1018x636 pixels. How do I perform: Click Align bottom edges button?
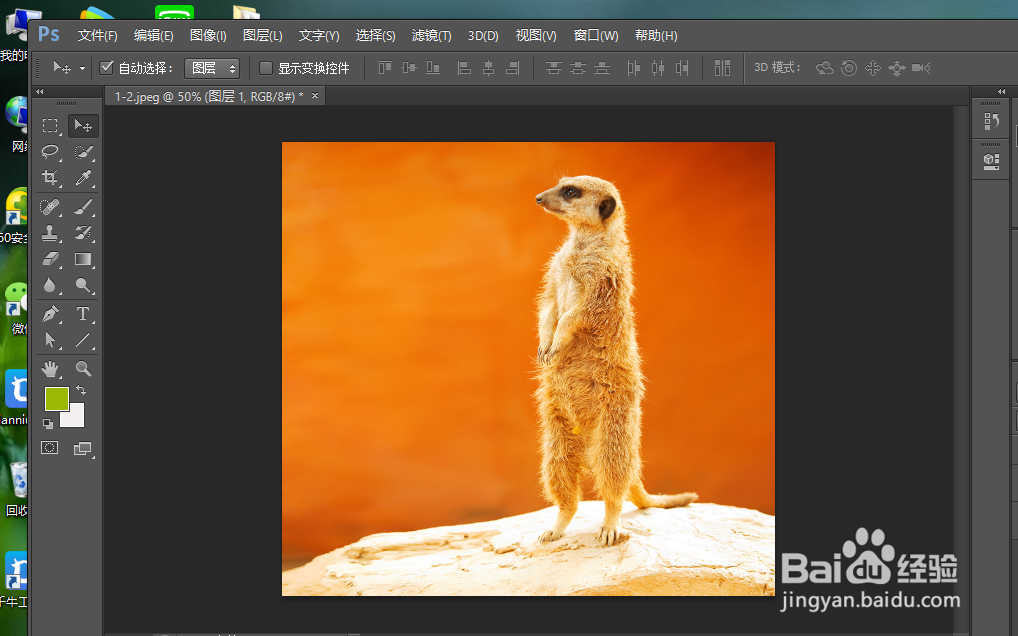click(x=433, y=67)
